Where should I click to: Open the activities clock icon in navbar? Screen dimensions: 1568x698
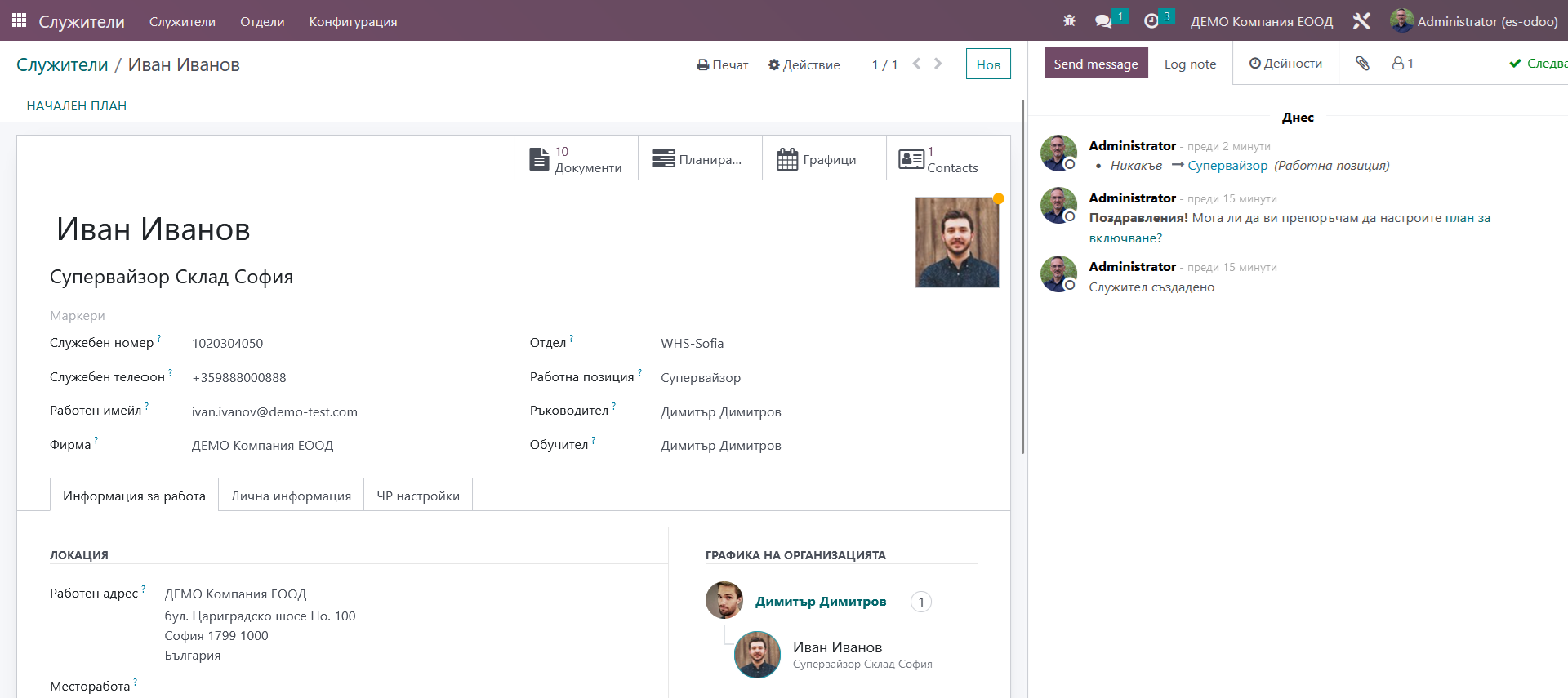1151,21
